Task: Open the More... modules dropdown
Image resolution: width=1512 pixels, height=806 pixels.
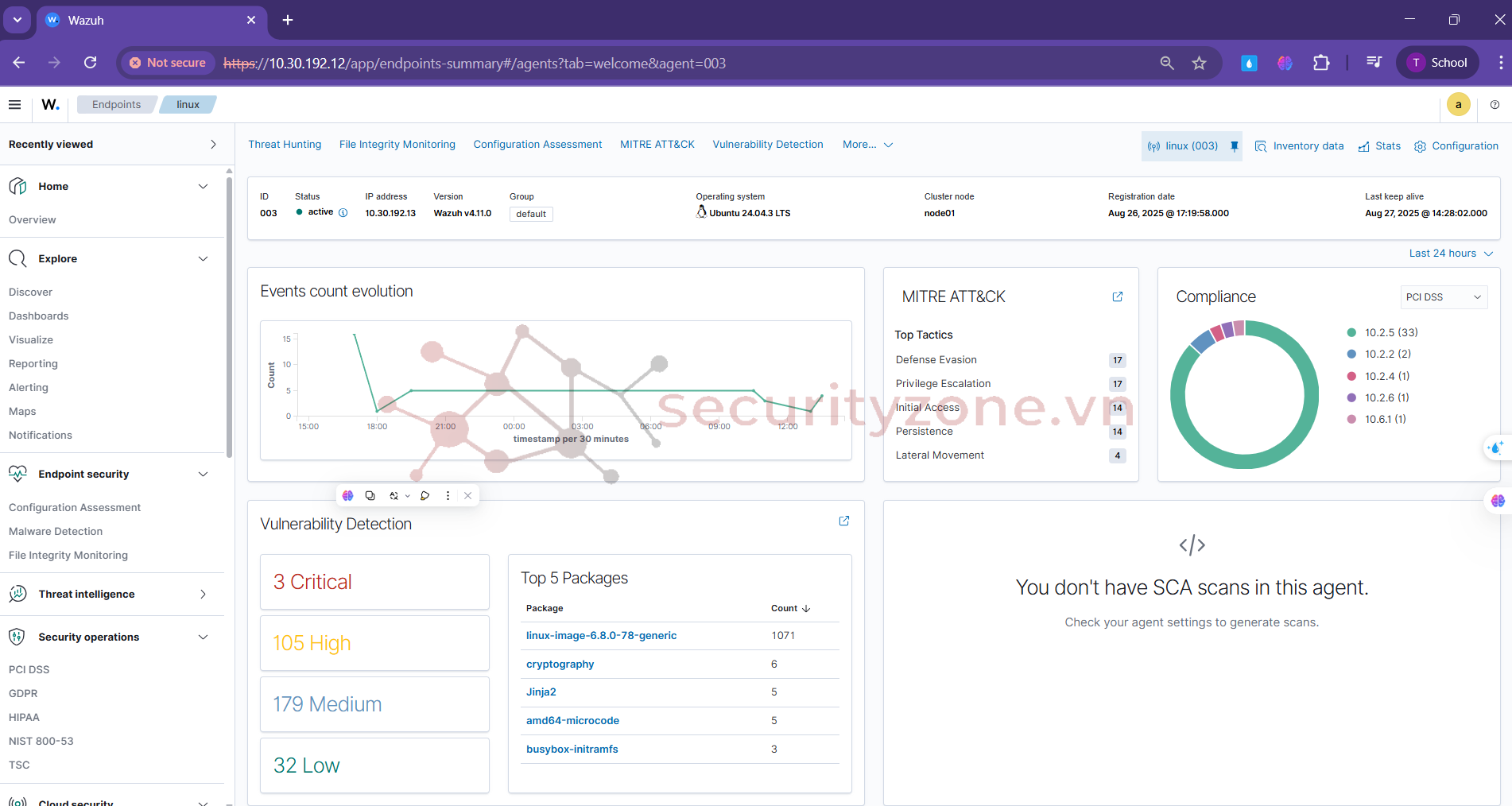Action: click(x=868, y=145)
